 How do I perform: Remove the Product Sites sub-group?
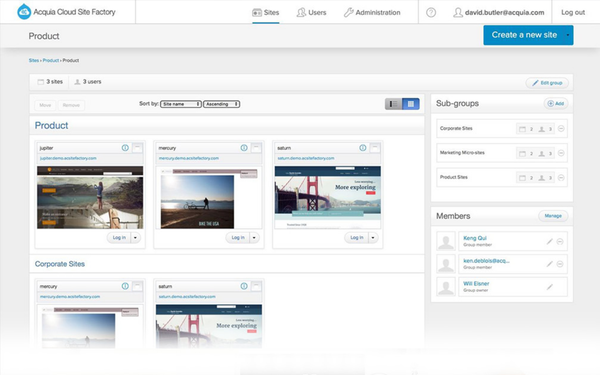(561, 178)
